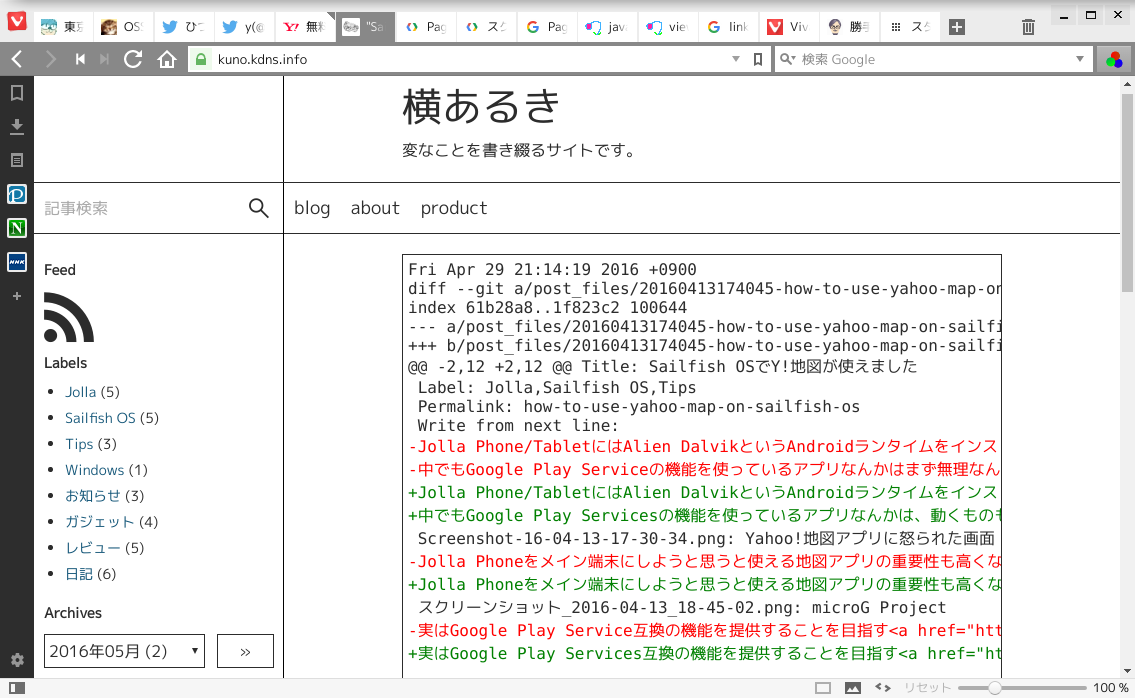Bookmark this page from address bar
This screenshot has height=698, width=1135.
pyautogui.click(x=758, y=59)
